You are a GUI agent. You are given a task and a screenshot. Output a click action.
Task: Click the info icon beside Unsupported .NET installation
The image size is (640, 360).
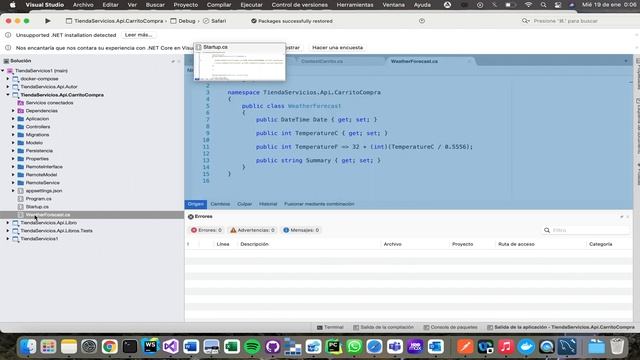[8, 35]
